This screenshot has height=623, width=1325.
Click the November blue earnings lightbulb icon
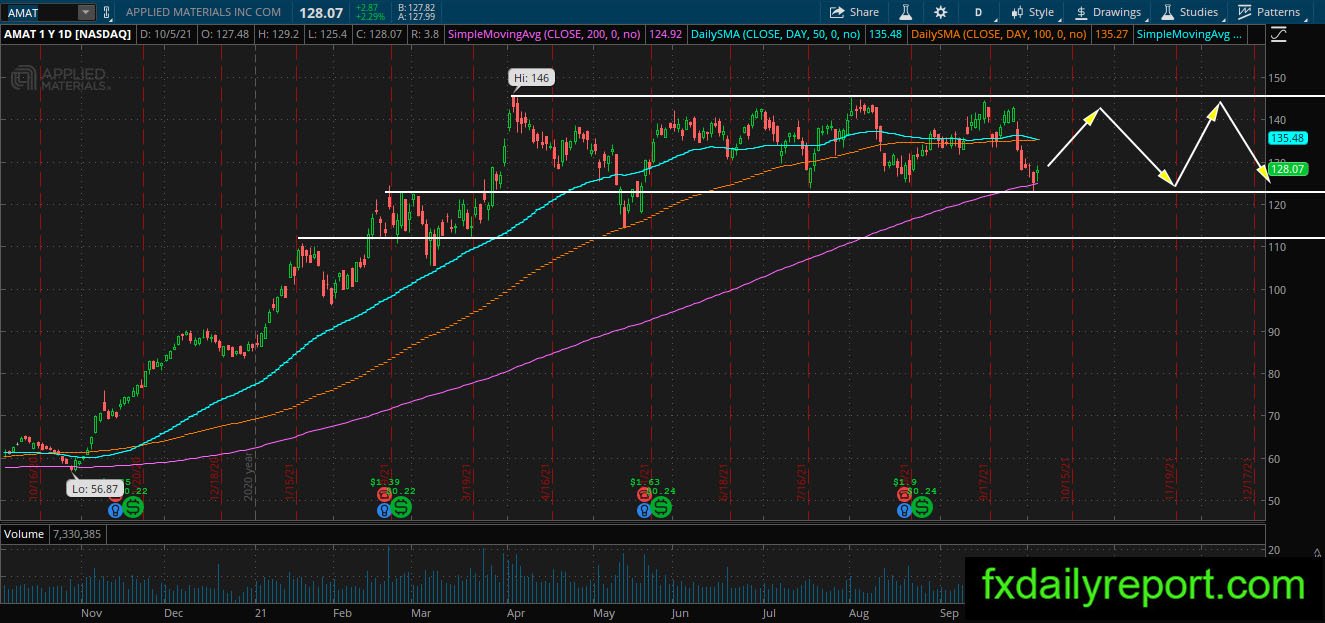[115, 509]
